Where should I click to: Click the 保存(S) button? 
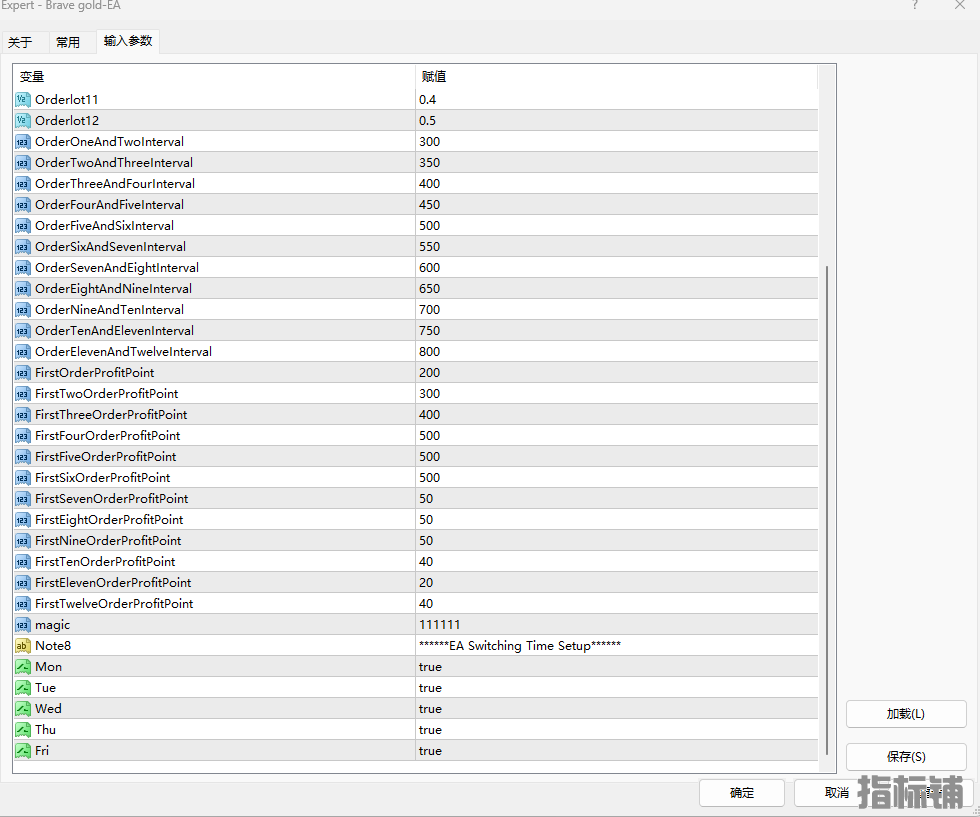[x=906, y=757]
